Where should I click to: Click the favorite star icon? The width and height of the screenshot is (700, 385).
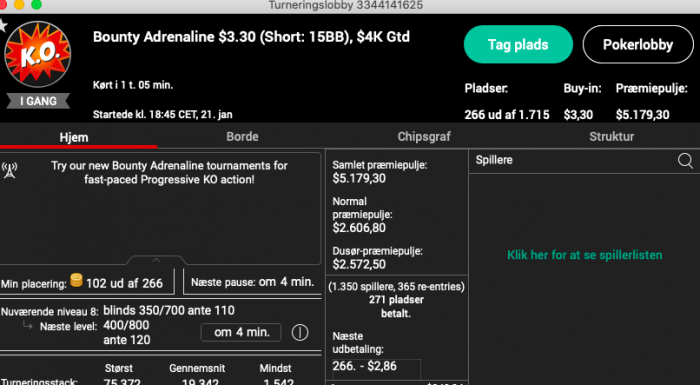click(3, 25)
